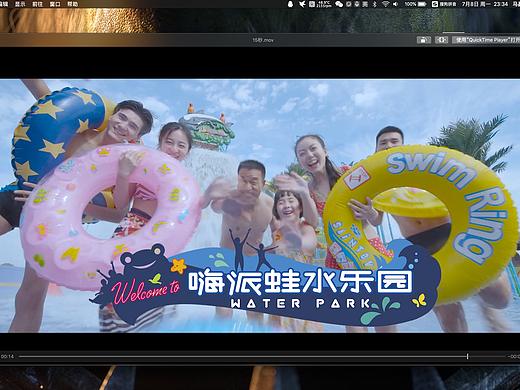Click the share button in the preview toolbar
520x390 pixels.
tap(423, 40)
